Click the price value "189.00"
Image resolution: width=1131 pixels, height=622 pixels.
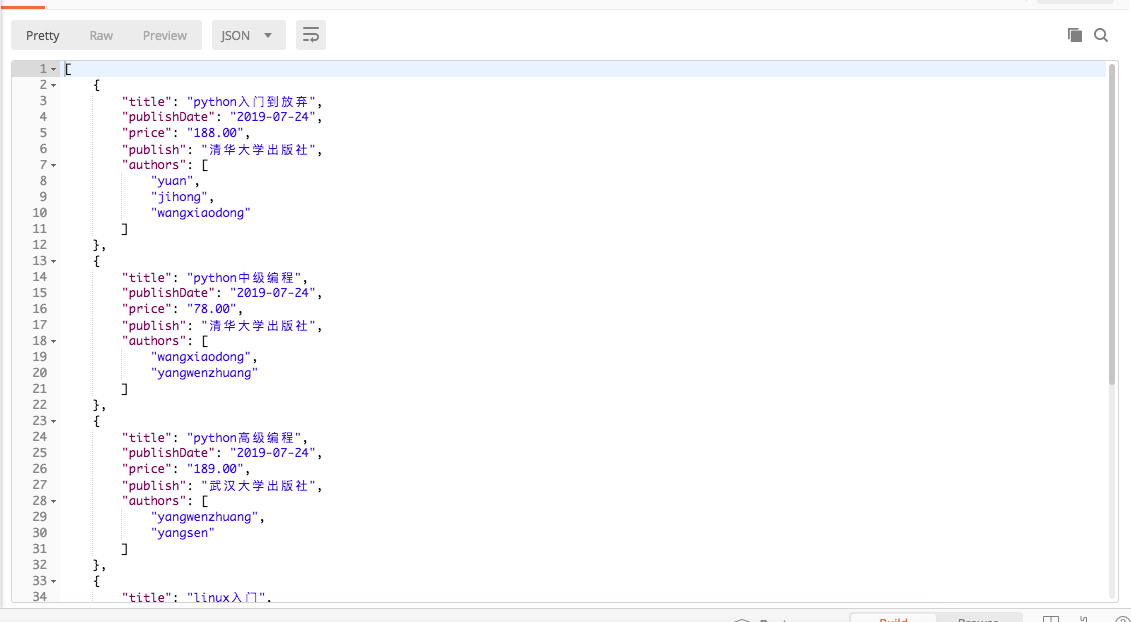pyautogui.click(x=215, y=469)
